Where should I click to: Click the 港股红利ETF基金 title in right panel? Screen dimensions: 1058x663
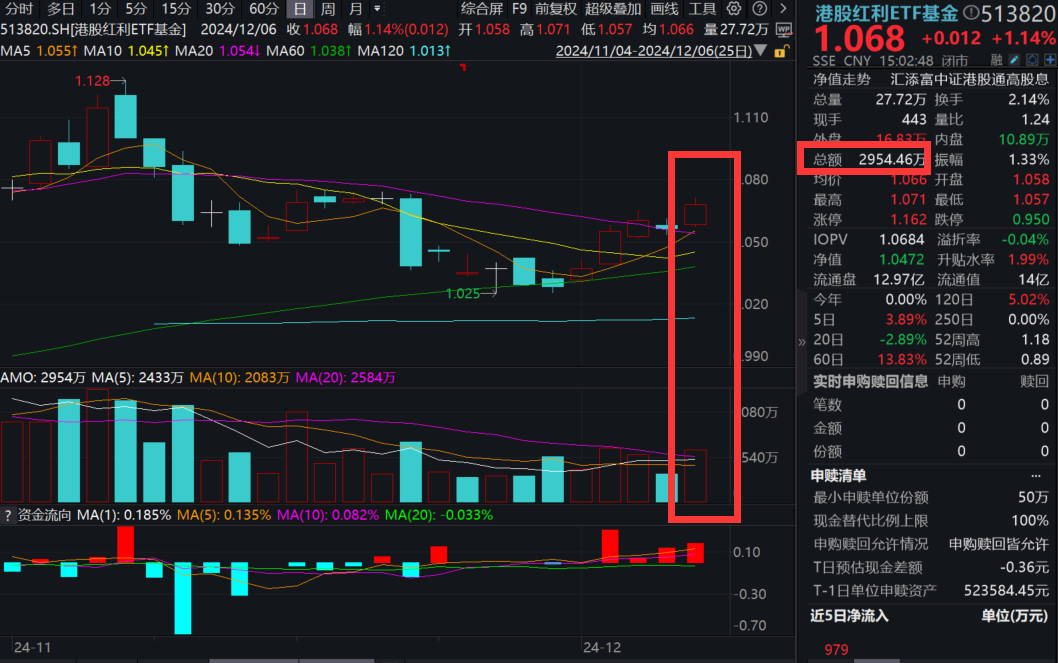pyautogui.click(x=887, y=13)
